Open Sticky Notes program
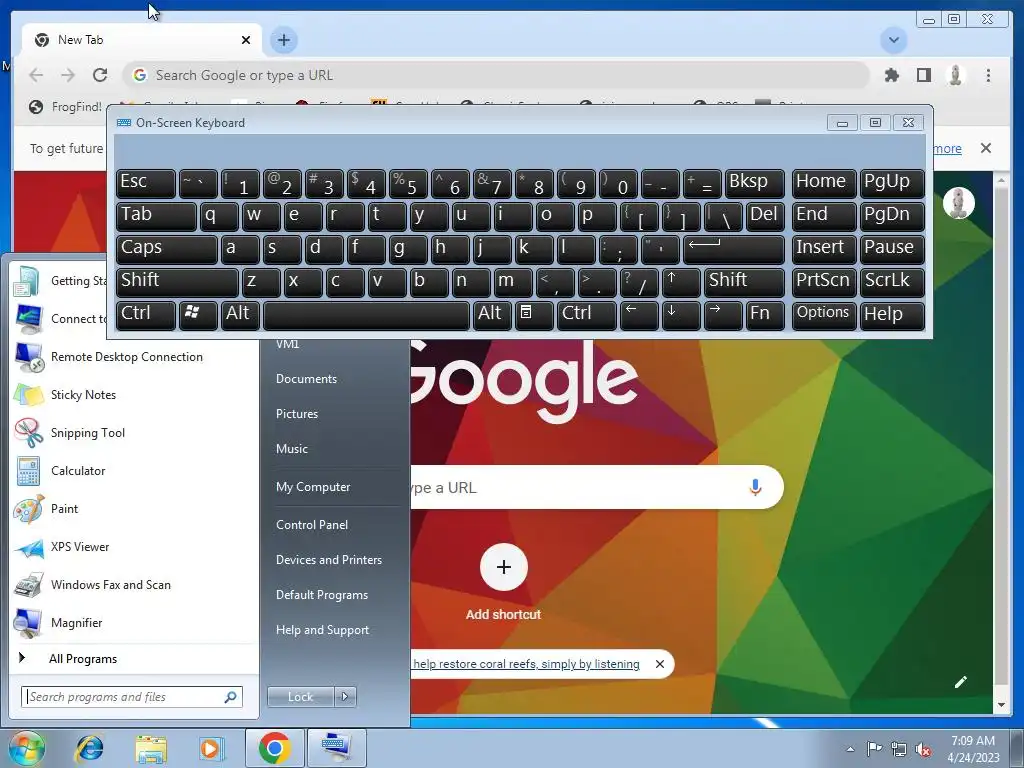 coord(83,395)
